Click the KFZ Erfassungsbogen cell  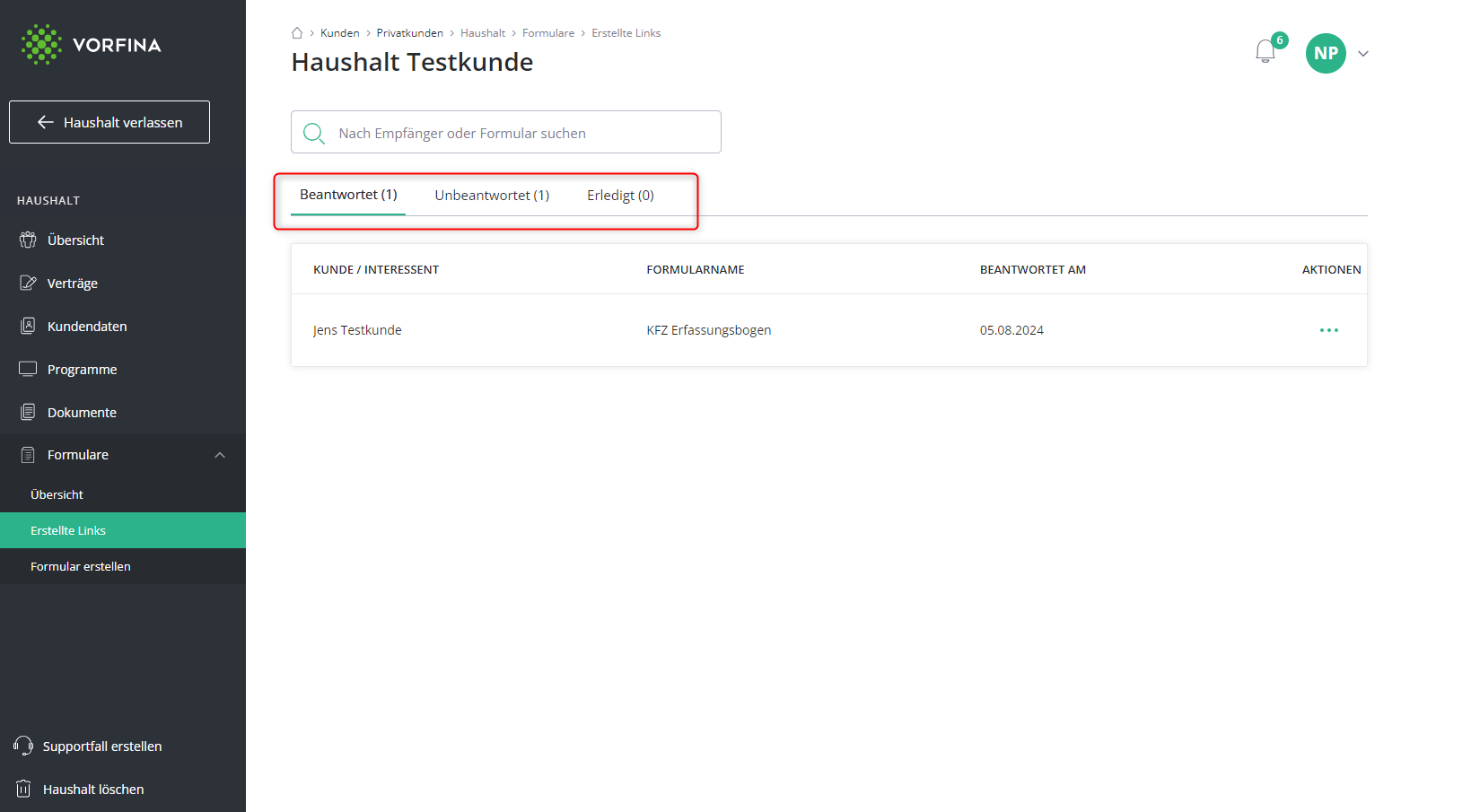tap(709, 330)
